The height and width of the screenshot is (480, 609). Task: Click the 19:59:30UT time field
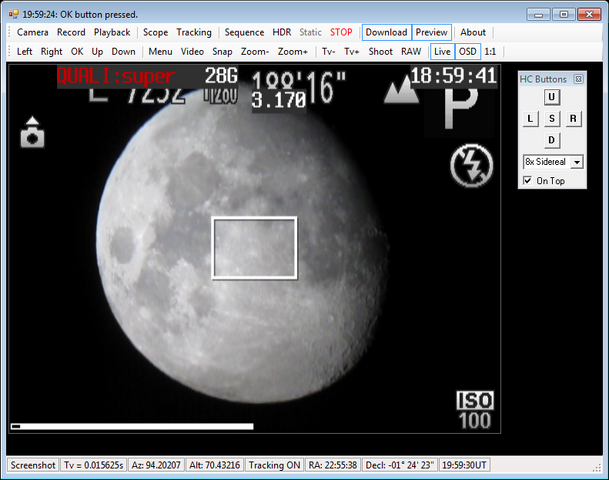pyautogui.click(x=464, y=465)
